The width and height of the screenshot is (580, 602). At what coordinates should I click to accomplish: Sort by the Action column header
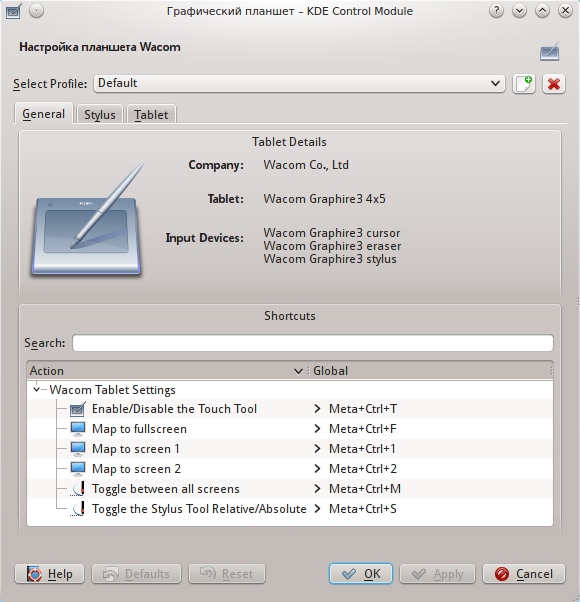pos(167,371)
